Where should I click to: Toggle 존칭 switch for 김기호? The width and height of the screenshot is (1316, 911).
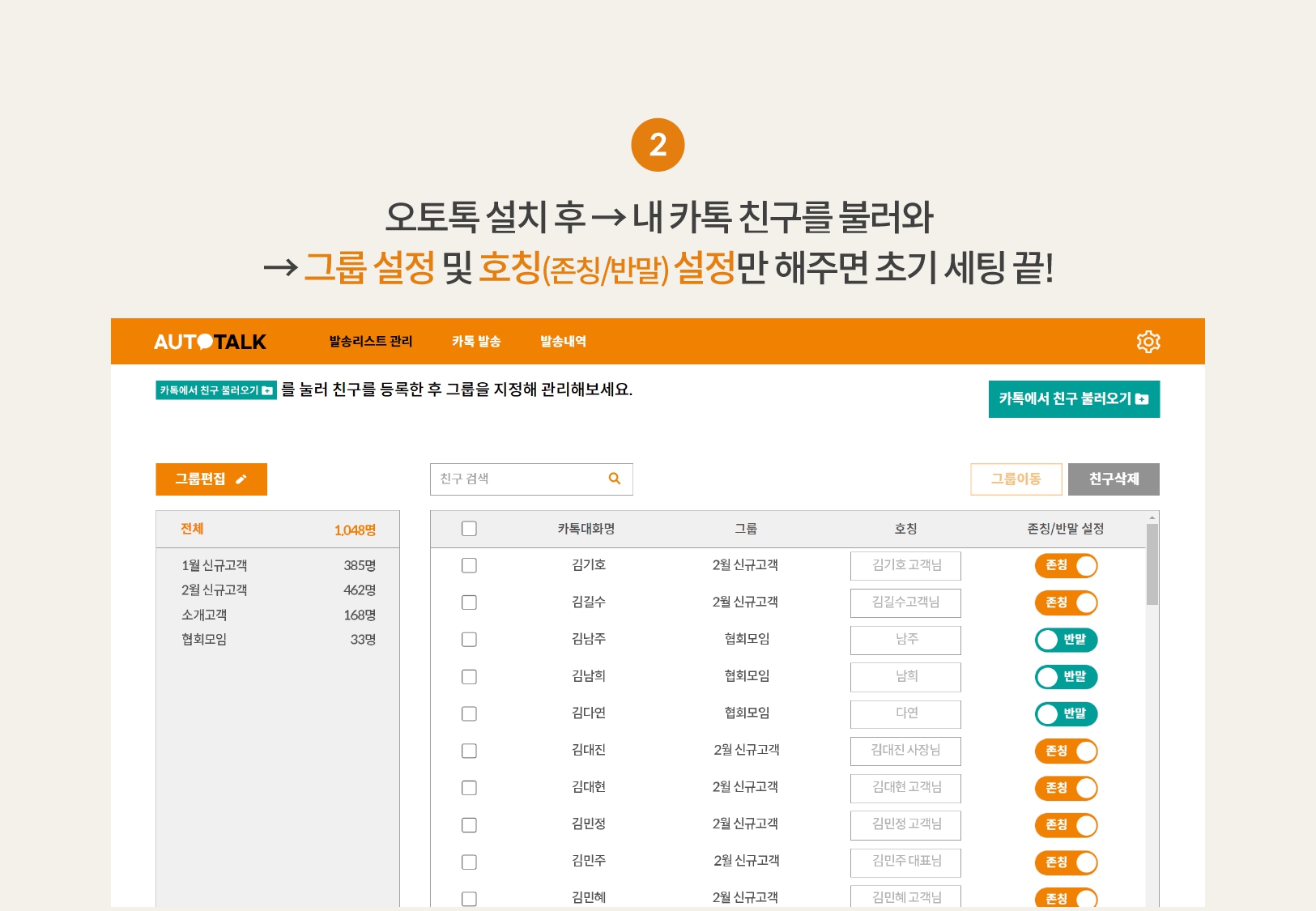[x=1066, y=565]
